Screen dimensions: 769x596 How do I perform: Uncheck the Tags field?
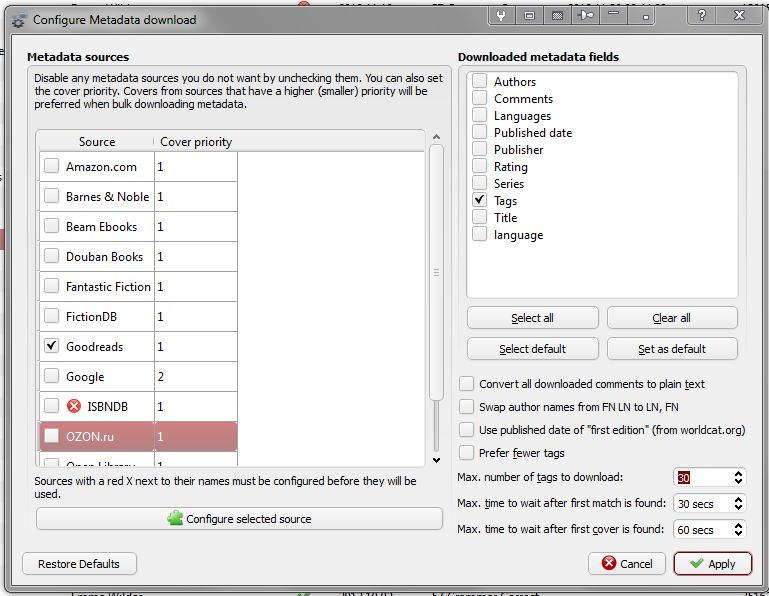coord(480,200)
